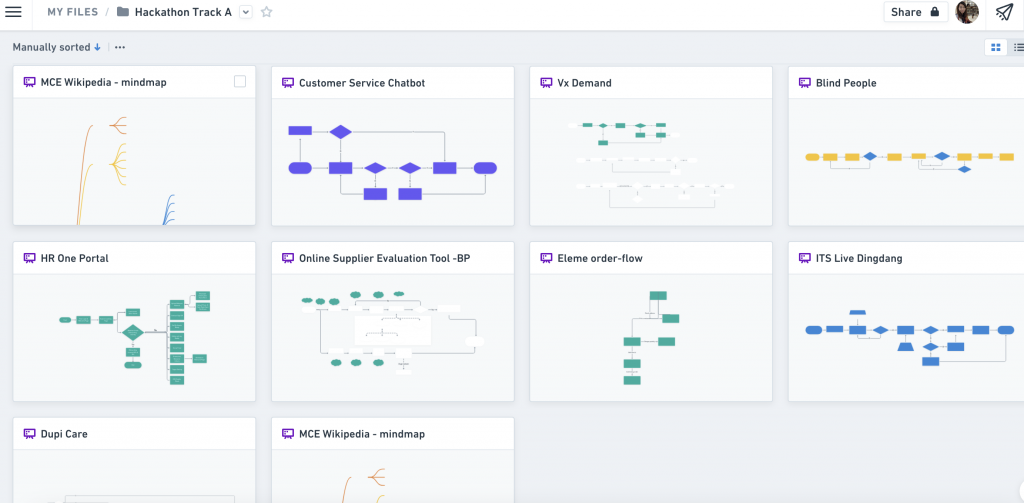
Task: Go to MY FILES breadcrumb
Action: [x=72, y=12]
